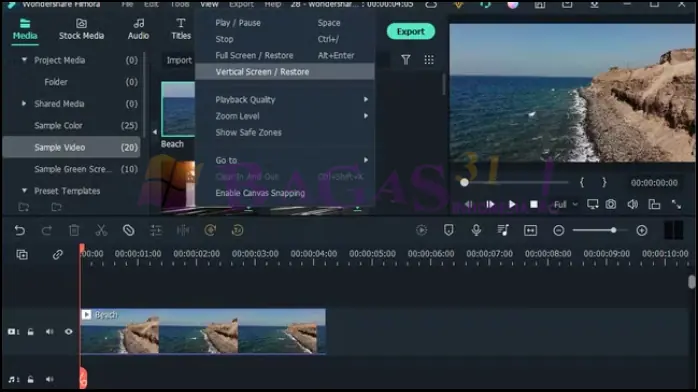Mute the video track speaker icon

(x=49, y=331)
